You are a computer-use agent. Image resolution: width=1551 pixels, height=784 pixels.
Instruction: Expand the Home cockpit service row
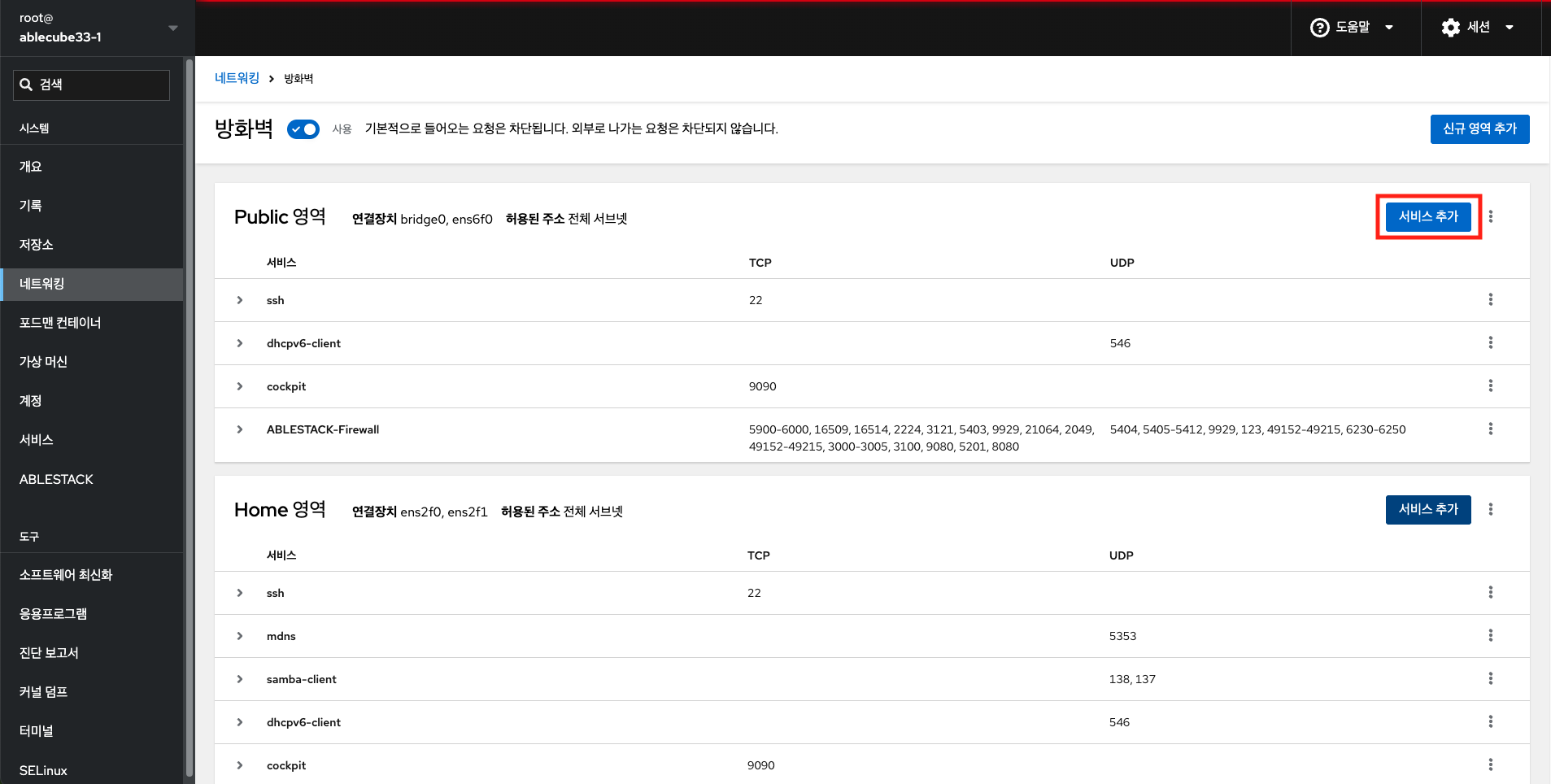(x=240, y=765)
